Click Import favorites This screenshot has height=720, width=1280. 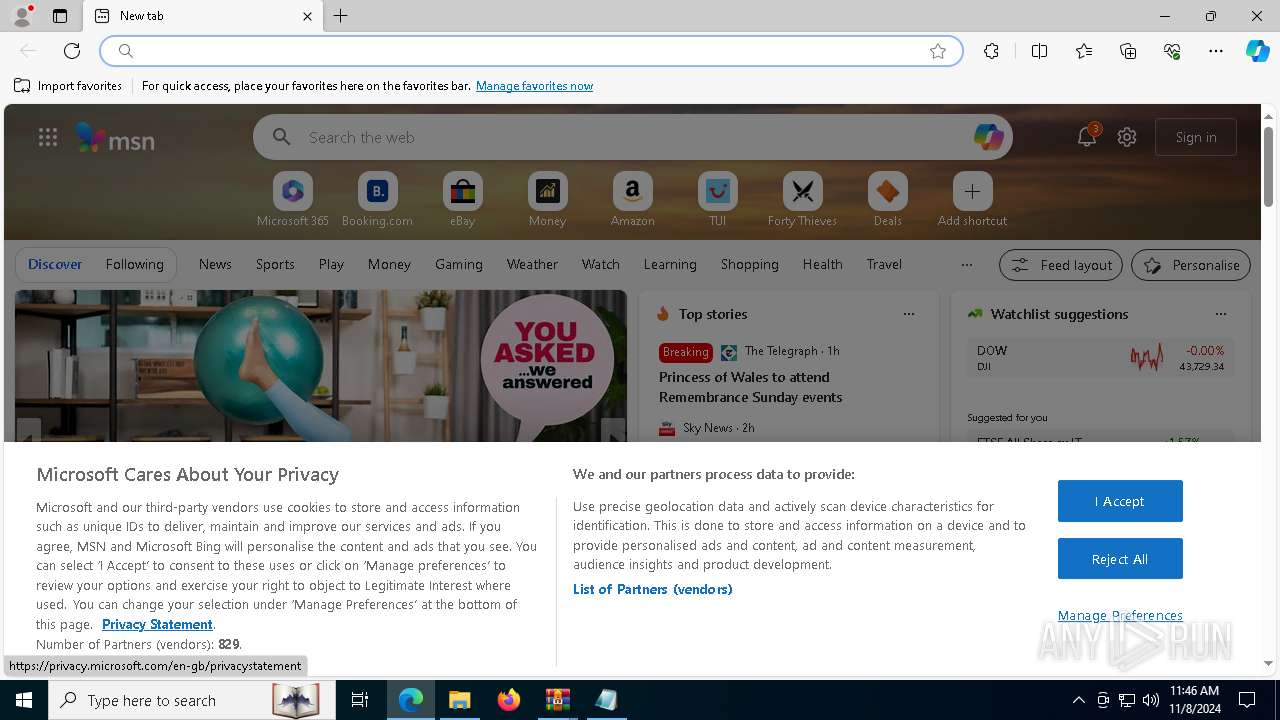click(x=68, y=86)
